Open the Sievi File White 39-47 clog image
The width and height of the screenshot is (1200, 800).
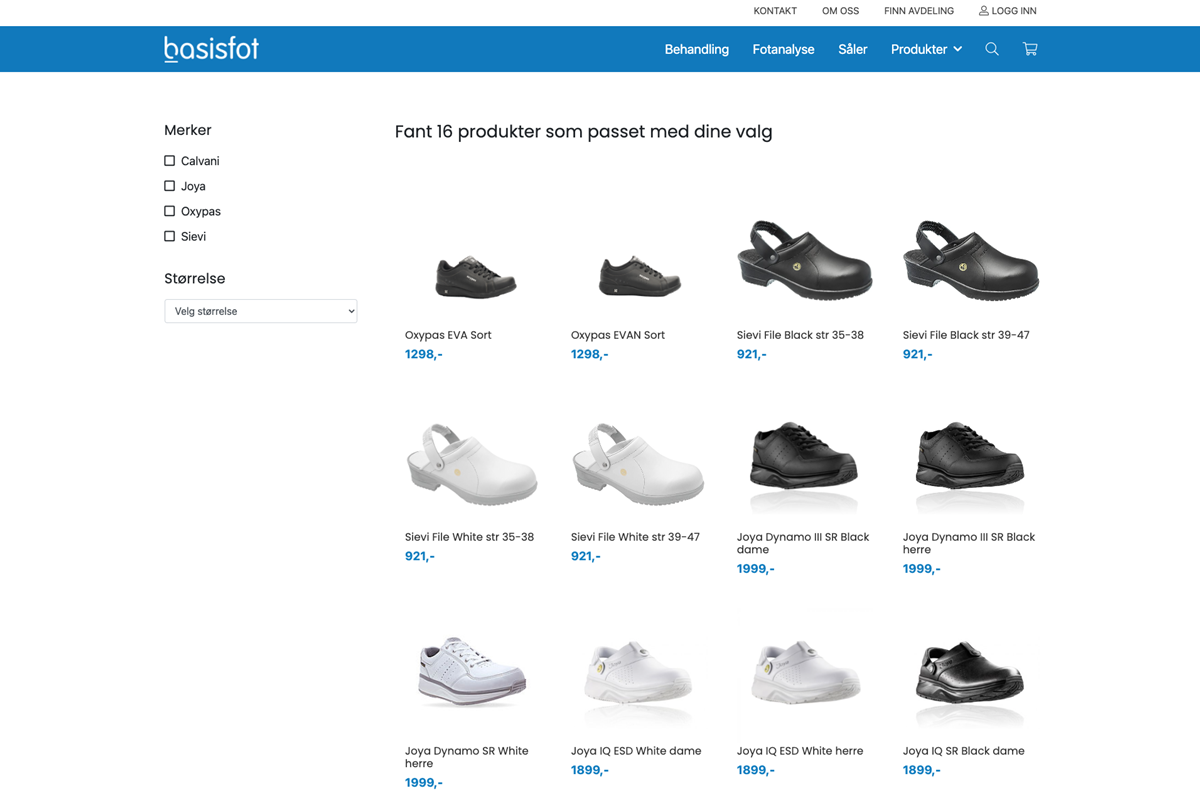pyautogui.click(x=638, y=463)
